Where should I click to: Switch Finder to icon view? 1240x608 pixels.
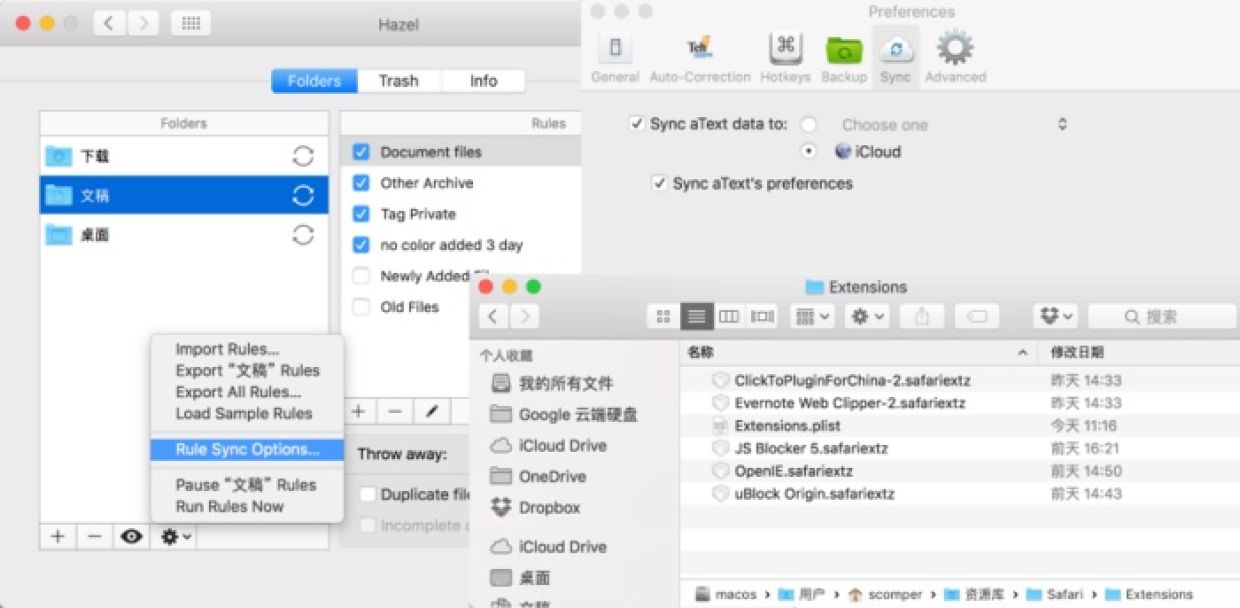pos(663,316)
